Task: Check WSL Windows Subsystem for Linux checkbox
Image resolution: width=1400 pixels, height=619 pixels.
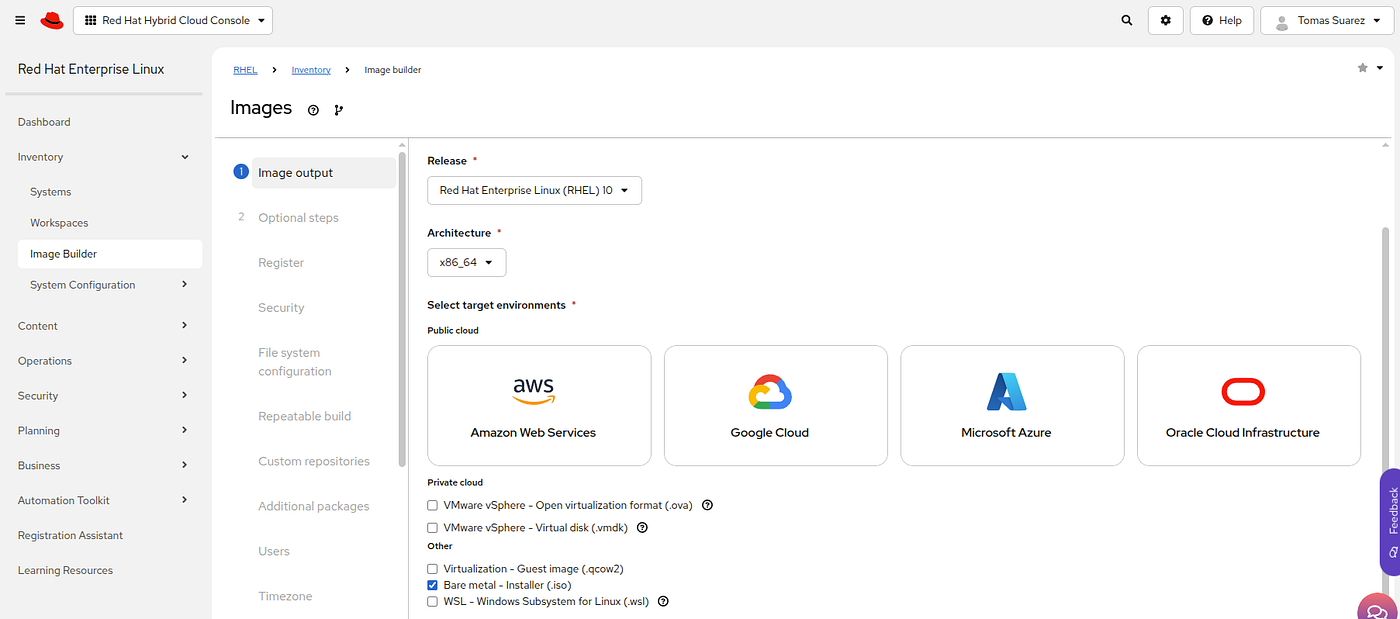Action: tap(432, 602)
